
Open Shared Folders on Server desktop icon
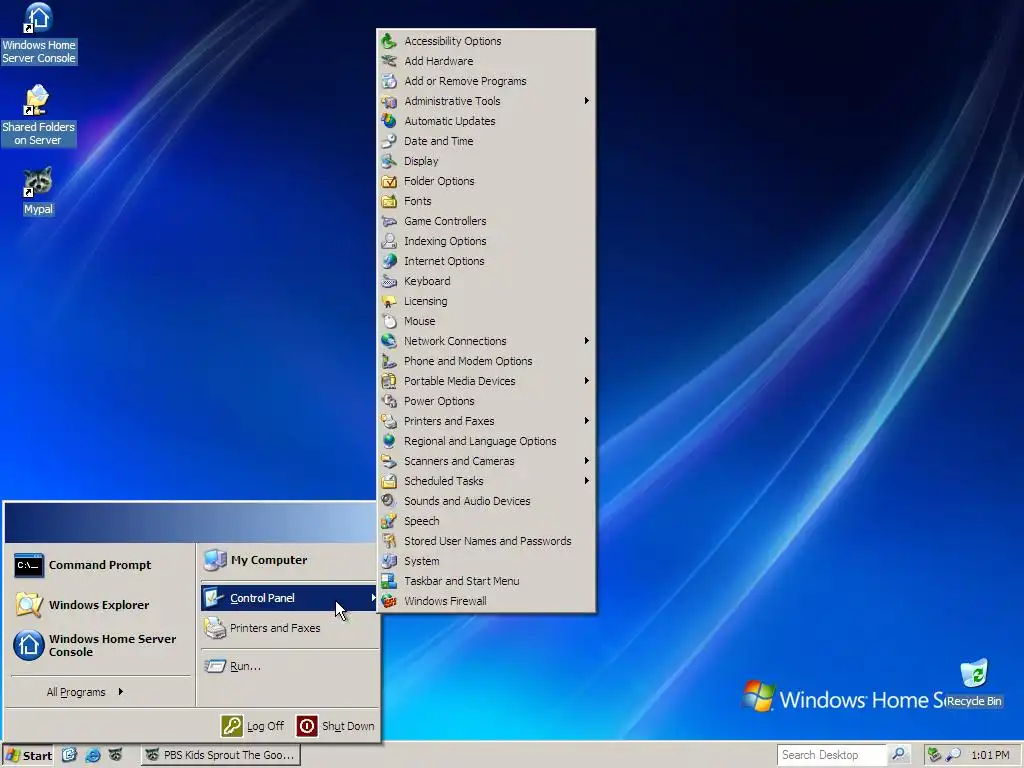pos(38,116)
